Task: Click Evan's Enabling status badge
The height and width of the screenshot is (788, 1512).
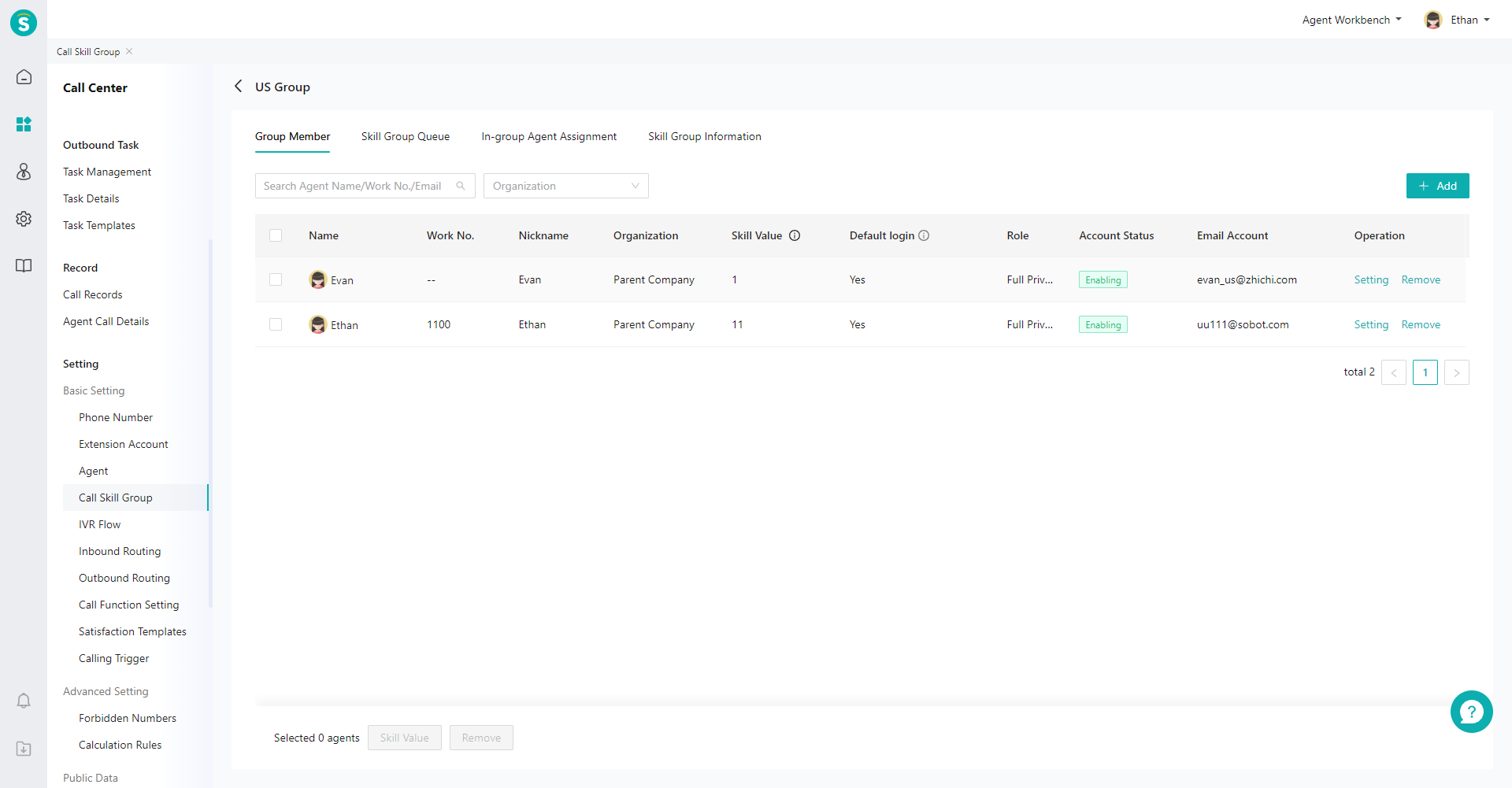Action: (1102, 279)
